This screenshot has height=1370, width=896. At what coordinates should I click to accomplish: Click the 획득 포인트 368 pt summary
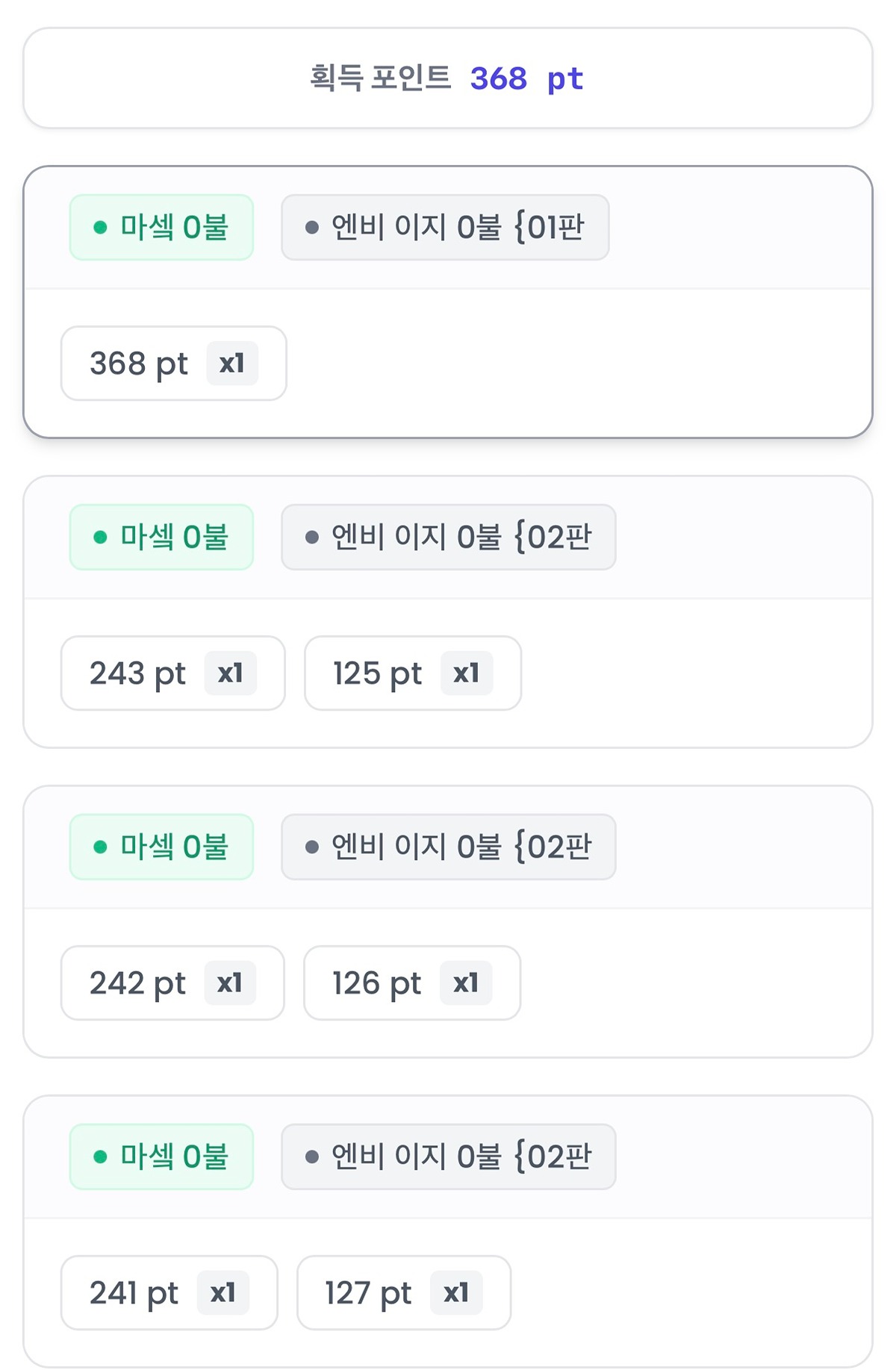[447, 78]
